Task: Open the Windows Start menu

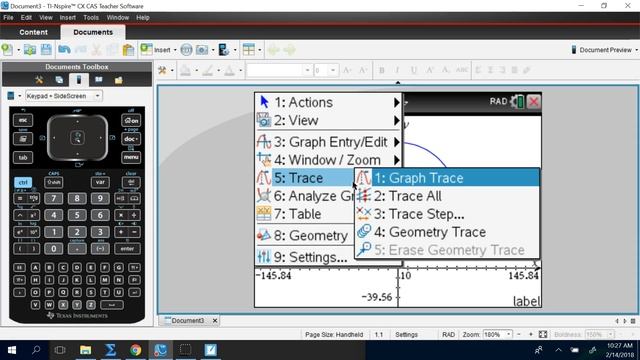Action: click(x=12, y=350)
